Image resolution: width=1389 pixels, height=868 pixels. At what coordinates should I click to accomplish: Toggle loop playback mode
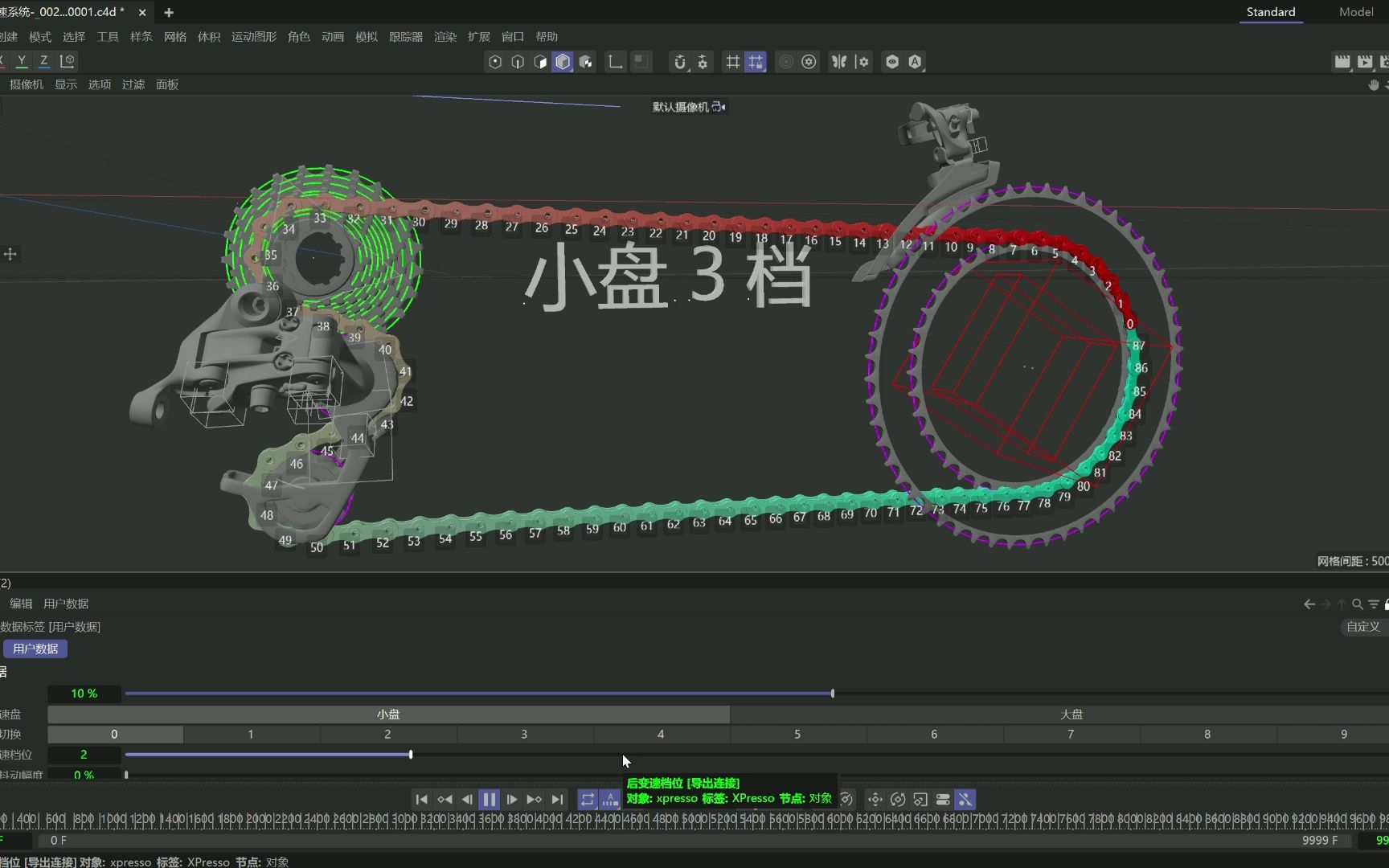tap(588, 799)
